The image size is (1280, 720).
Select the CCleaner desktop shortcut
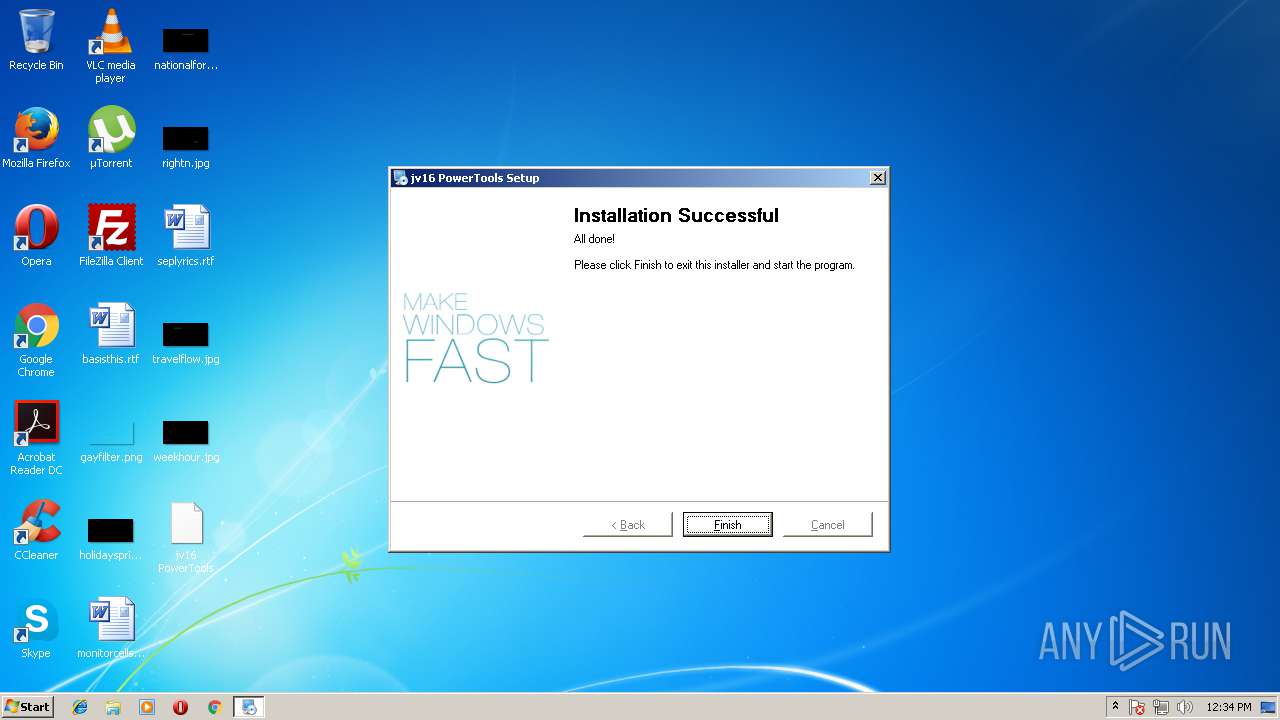coord(36,531)
